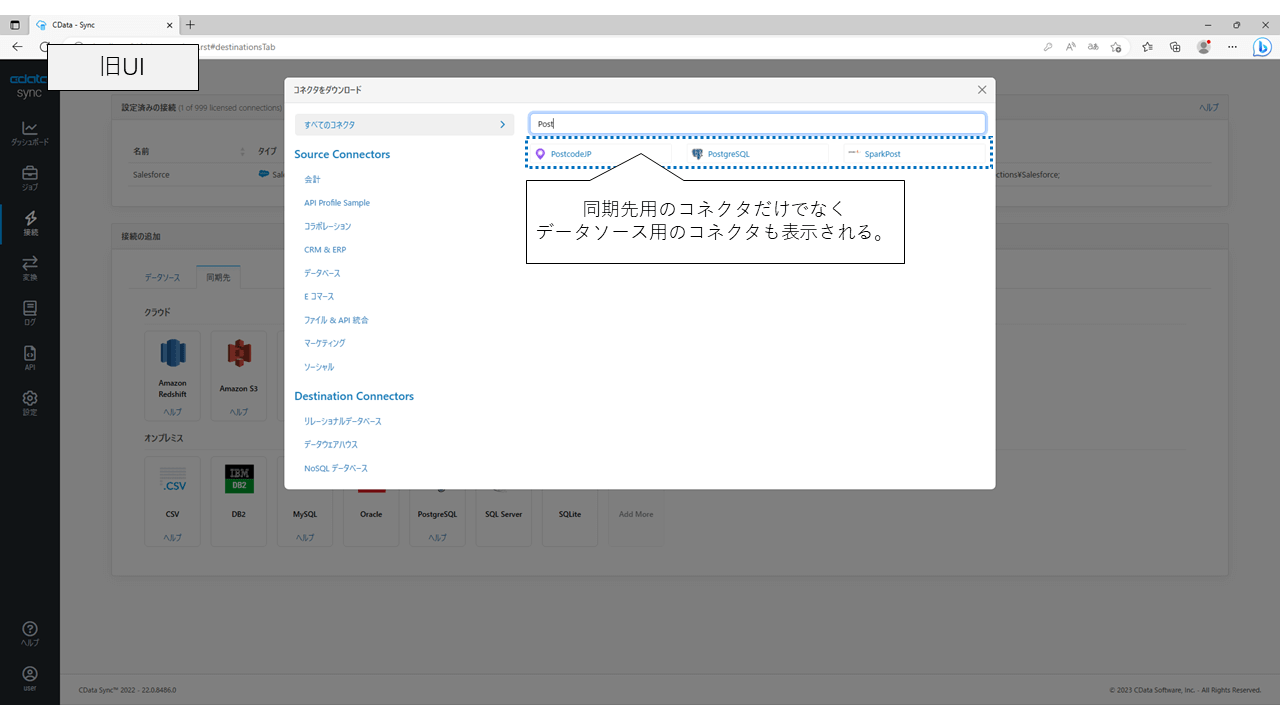Close the コネクタをダウンロード dialog
This screenshot has height=720, width=1280.
[x=982, y=90]
